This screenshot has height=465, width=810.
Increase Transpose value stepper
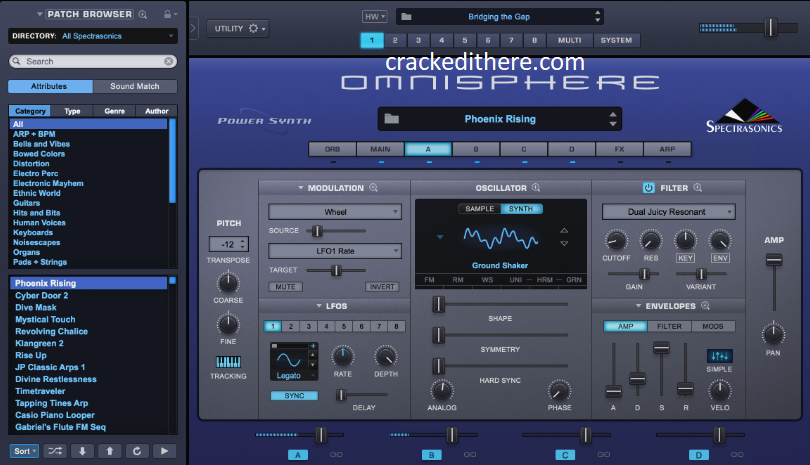[x=243, y=240]
